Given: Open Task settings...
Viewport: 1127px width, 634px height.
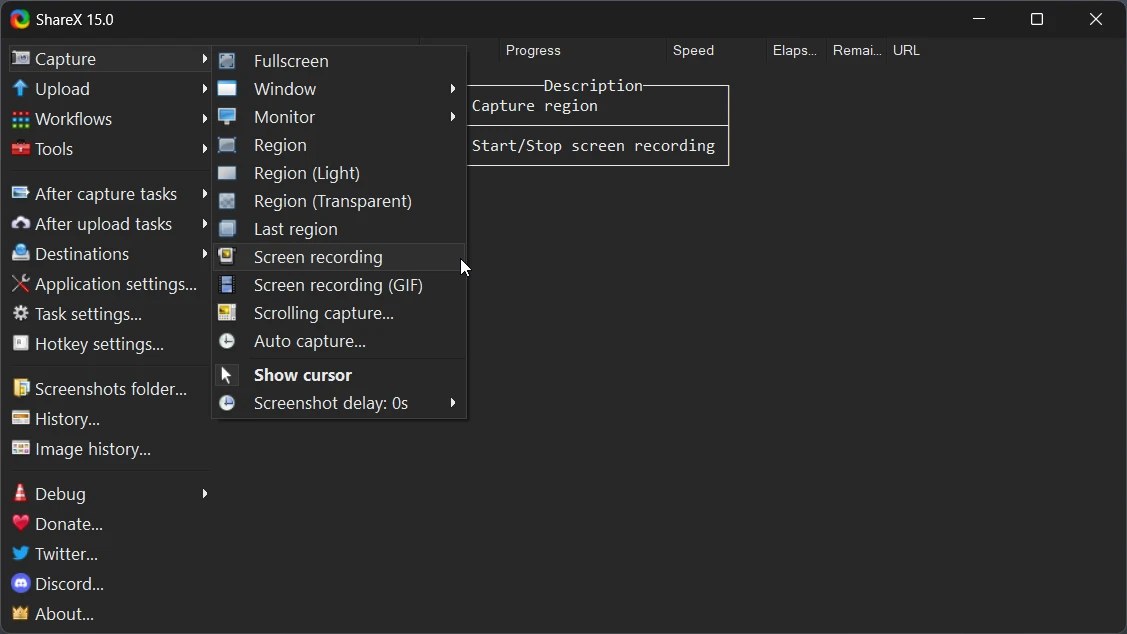Looking at the screenshot, I should pyautogui.click(x=109, y=314).
